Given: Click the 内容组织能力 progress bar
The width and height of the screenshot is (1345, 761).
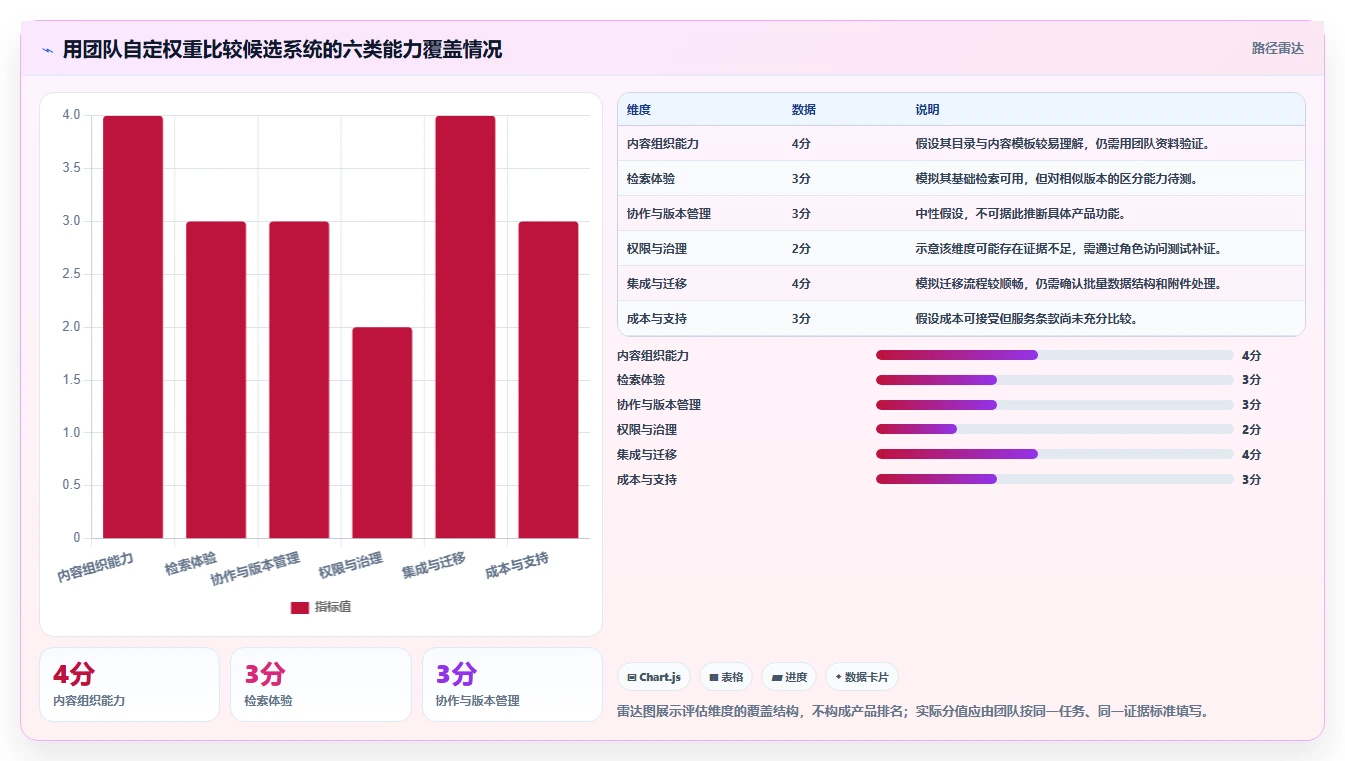Looking at the screenshot, I should [1055, 355].
